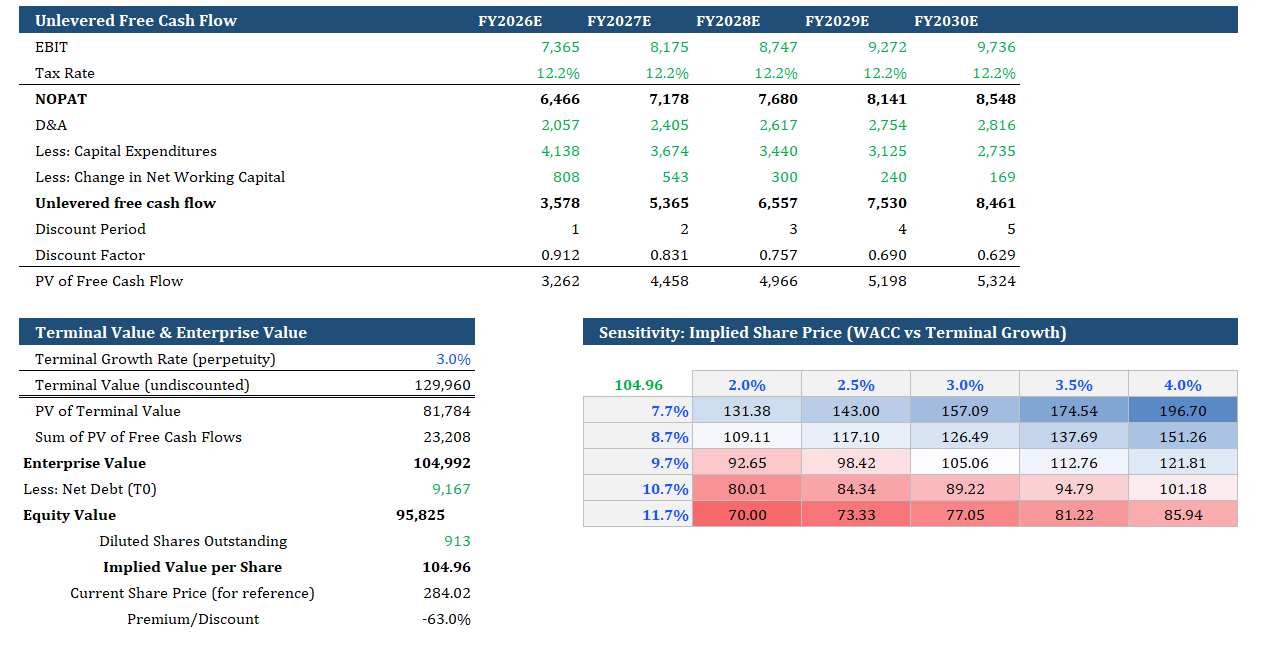Select the sensitivity cell showing 151.26
The width and height of the screenshot is (1263, 645).
coord(1183,437)
